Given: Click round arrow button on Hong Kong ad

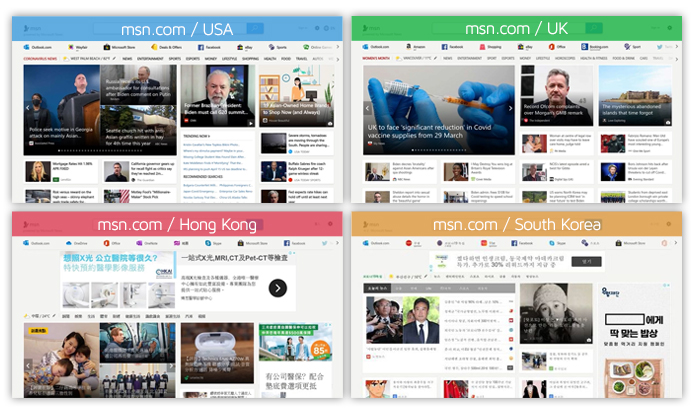Looking at the screenshot, I should point(278,288).
